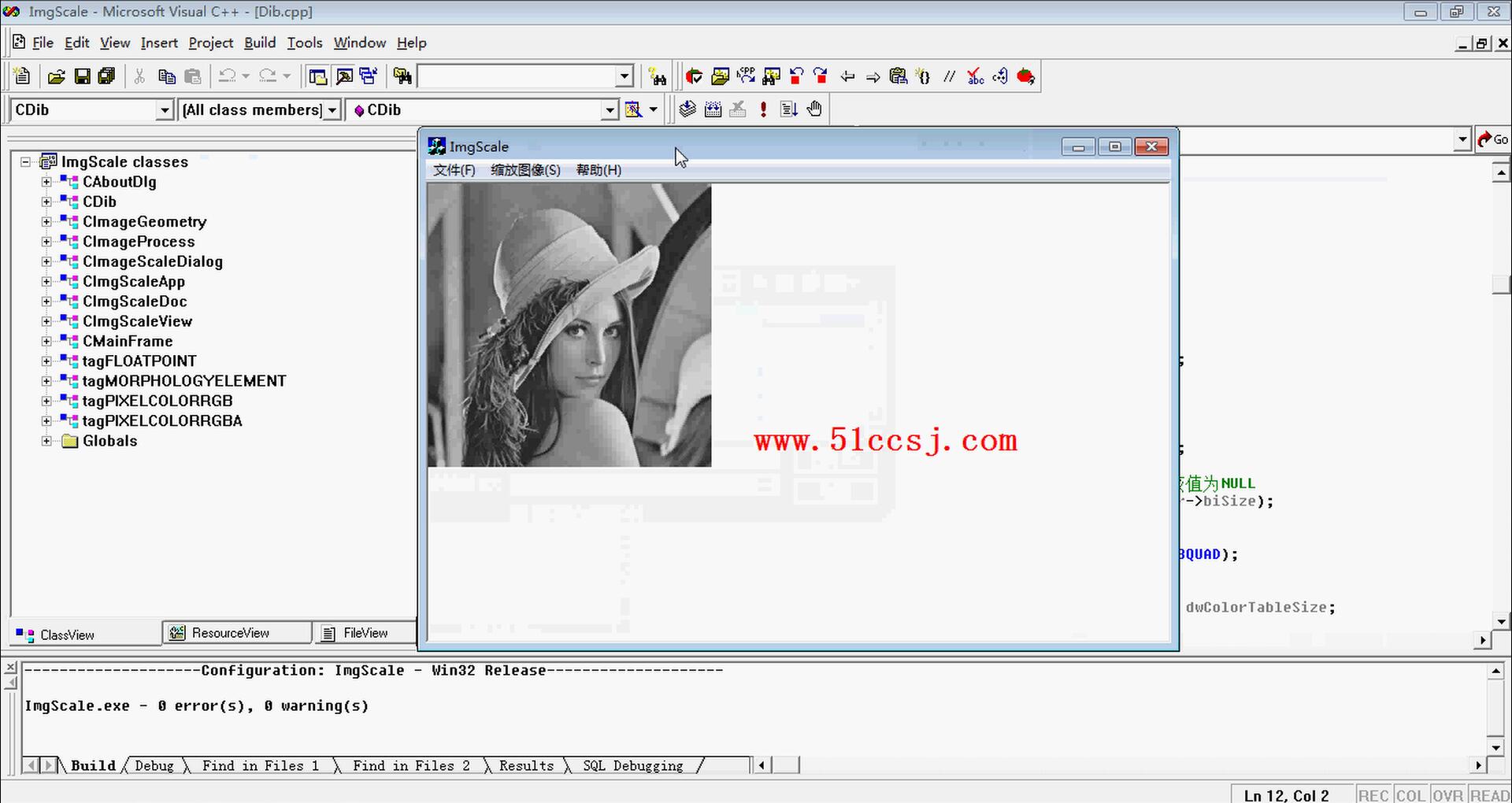Switch to the ClassView tab

pos(85,635)
